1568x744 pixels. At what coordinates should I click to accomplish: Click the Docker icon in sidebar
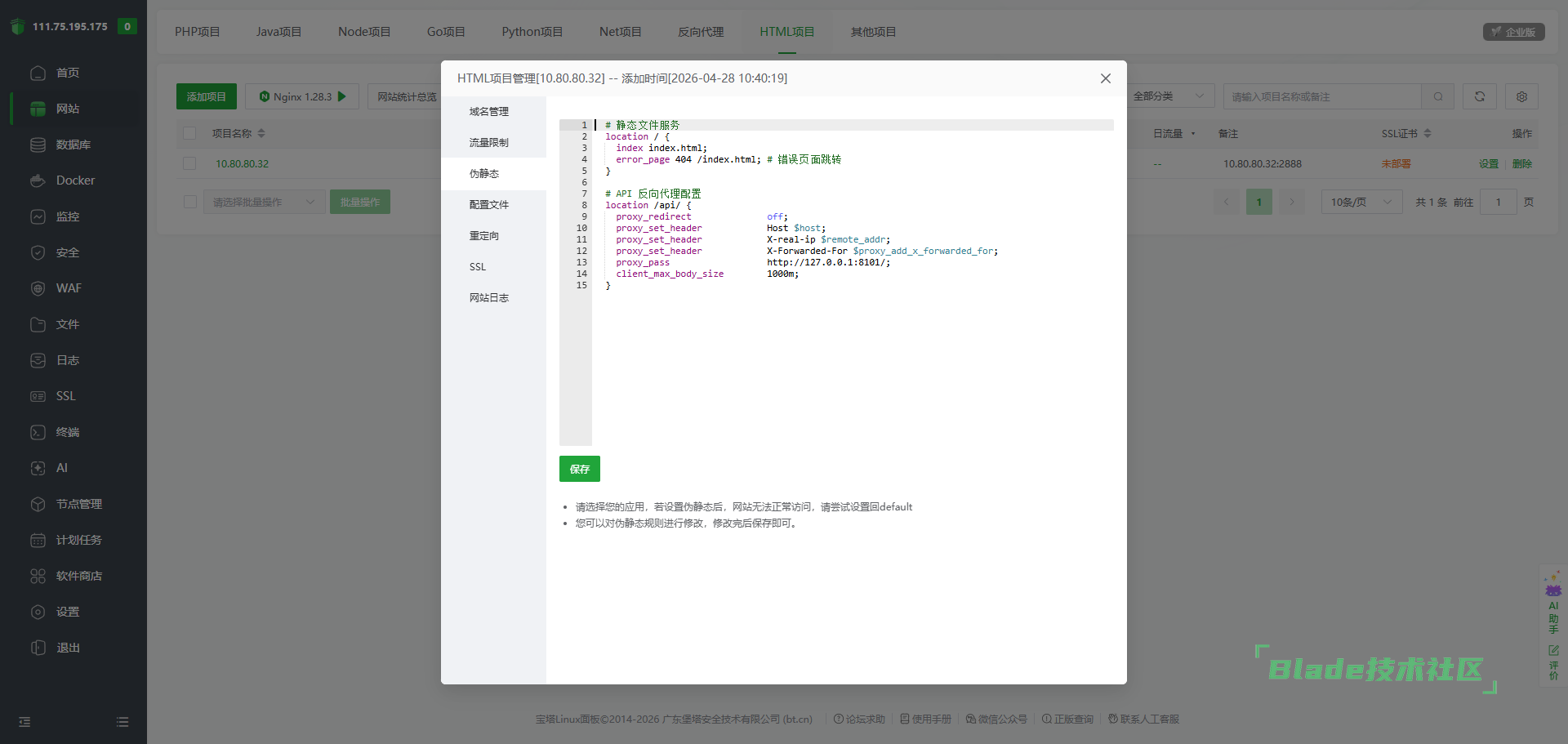click(38, 180)
